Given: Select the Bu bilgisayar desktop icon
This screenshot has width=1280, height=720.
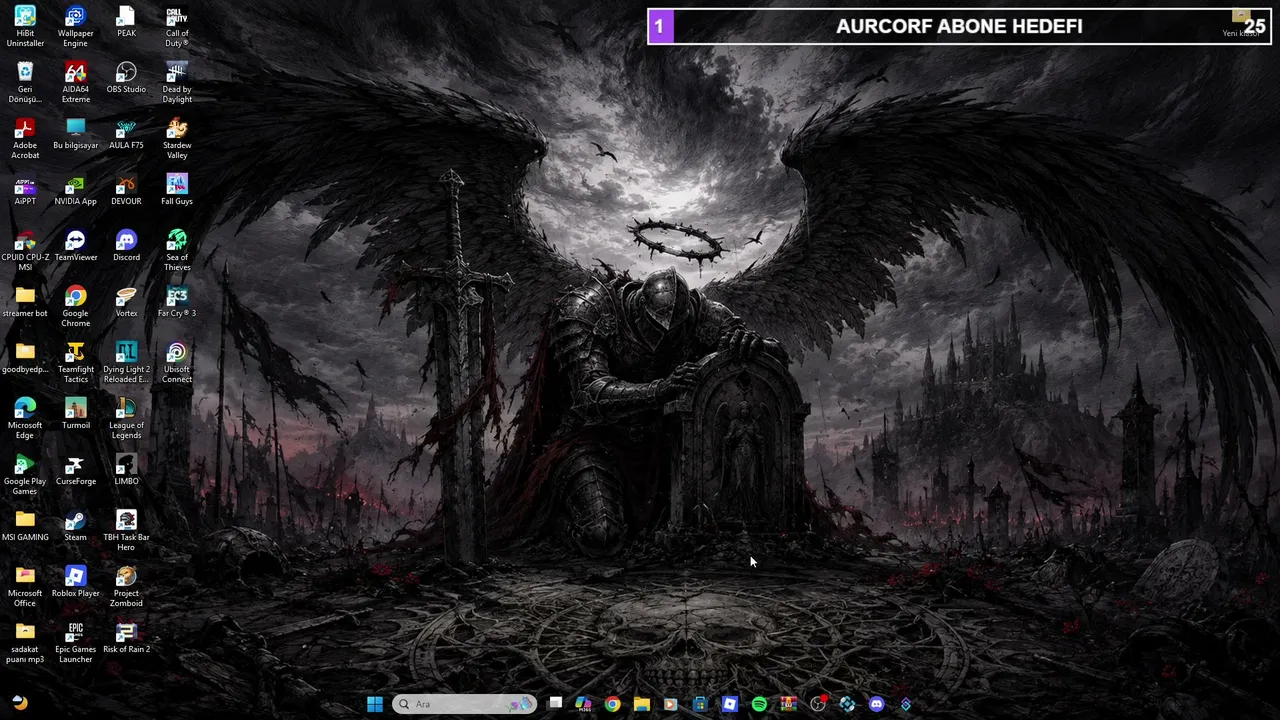Looking at the screenshot, I should 76,134.
